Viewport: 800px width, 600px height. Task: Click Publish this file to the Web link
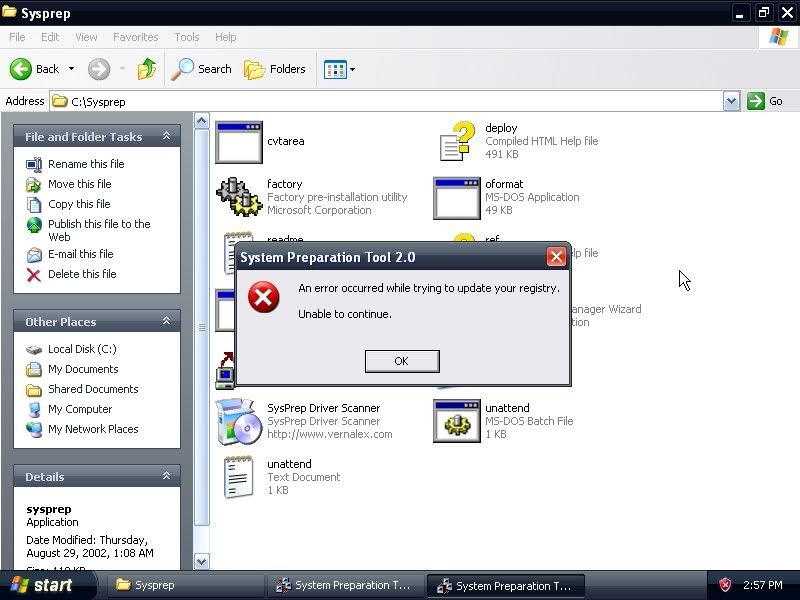click(99, 231)
